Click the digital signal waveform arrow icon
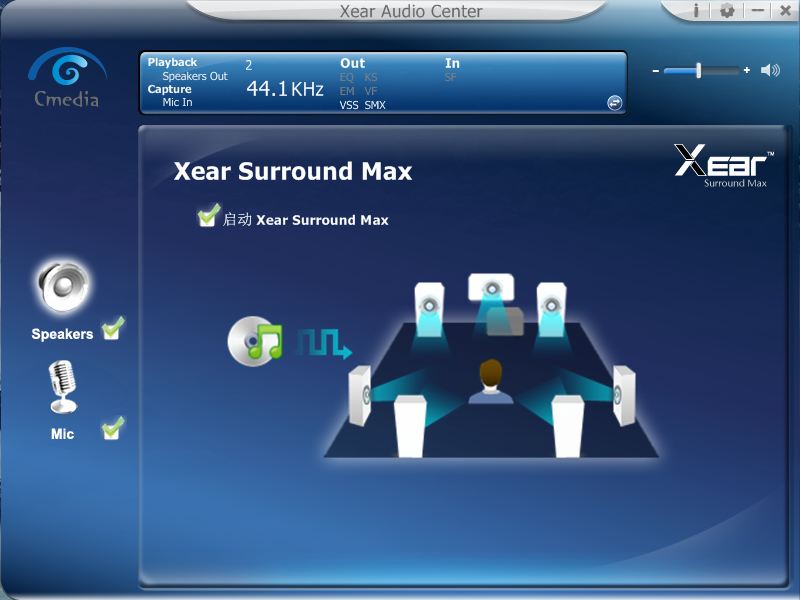 tap(324, 343)
